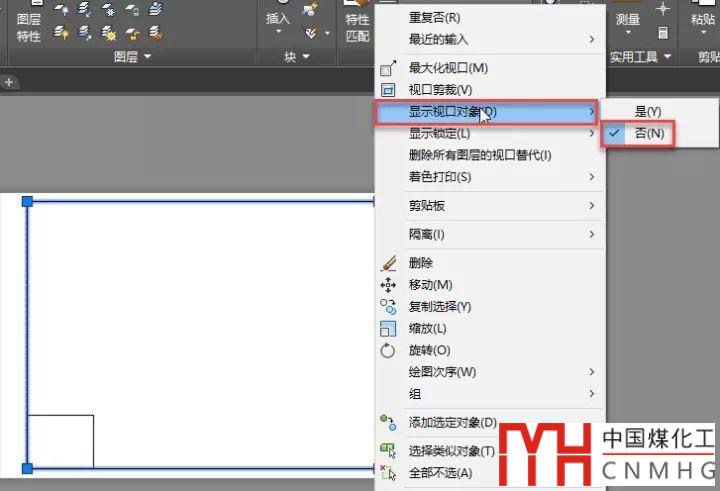Select 旋转(O) rotate command
Viewport: 720px width, 491px height.
pos(489,350)
